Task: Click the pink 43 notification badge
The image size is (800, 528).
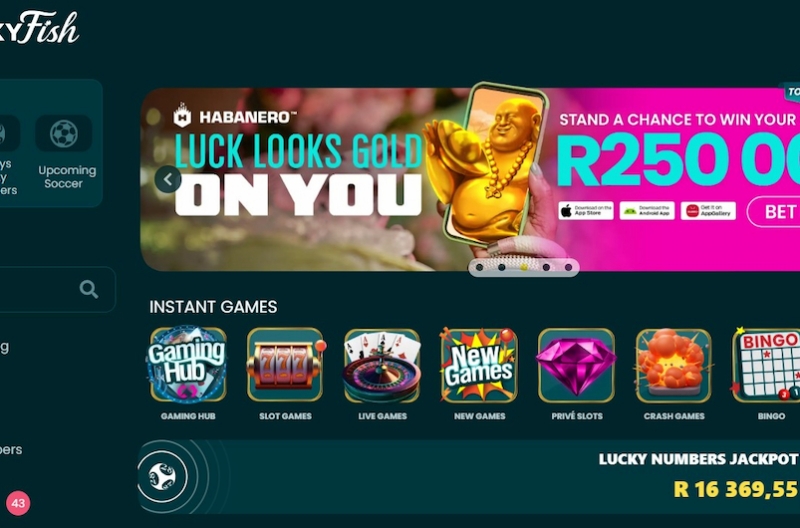Action: tap(18, 503)
